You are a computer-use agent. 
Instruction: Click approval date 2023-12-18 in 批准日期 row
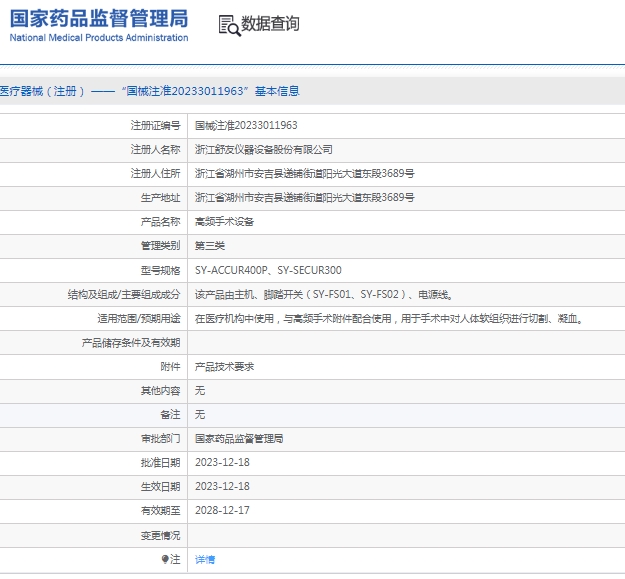222,462
